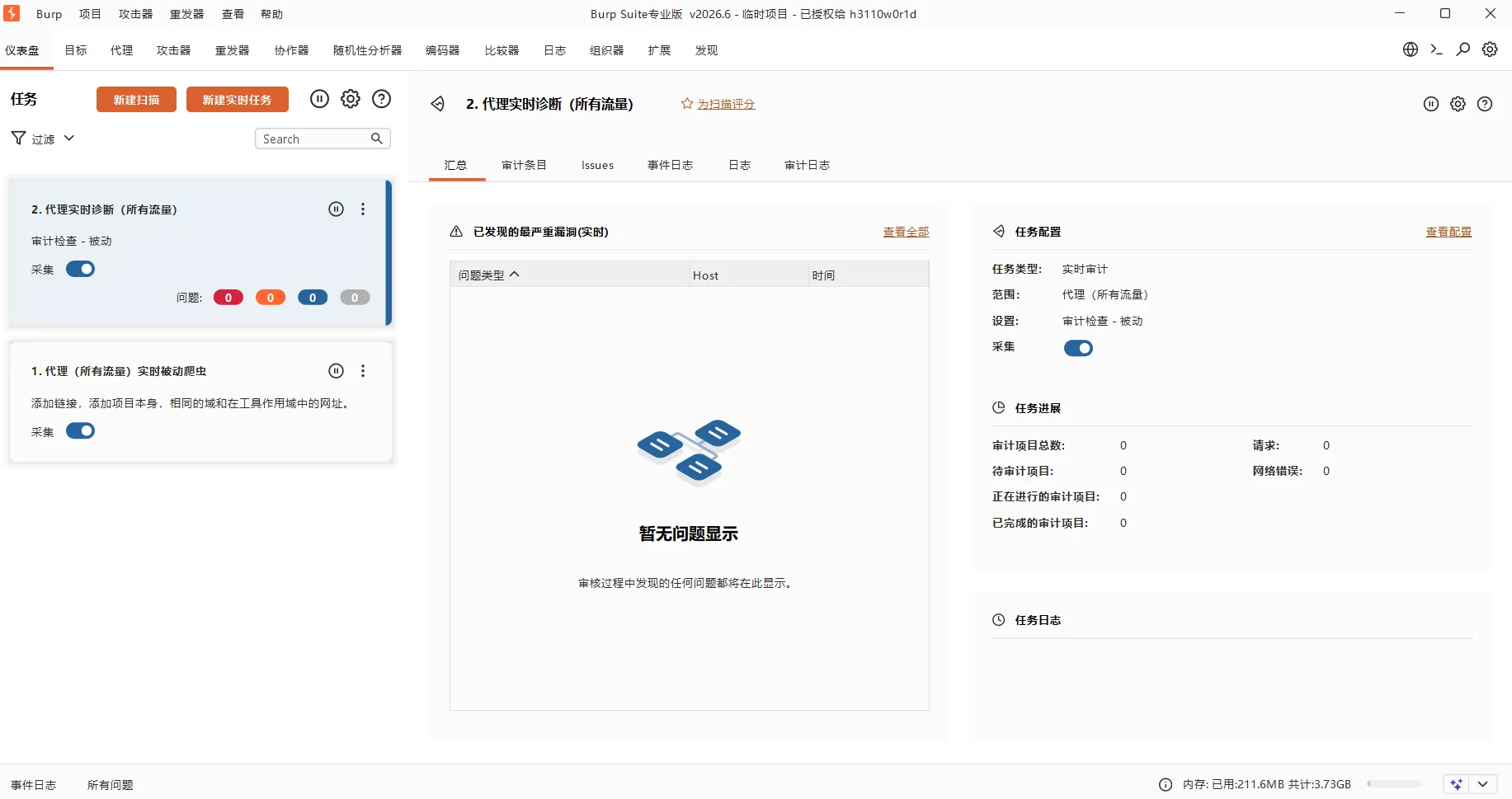Click the 查看配置 link
This screenshot has width=1512, height=799.
(1448, 232)
